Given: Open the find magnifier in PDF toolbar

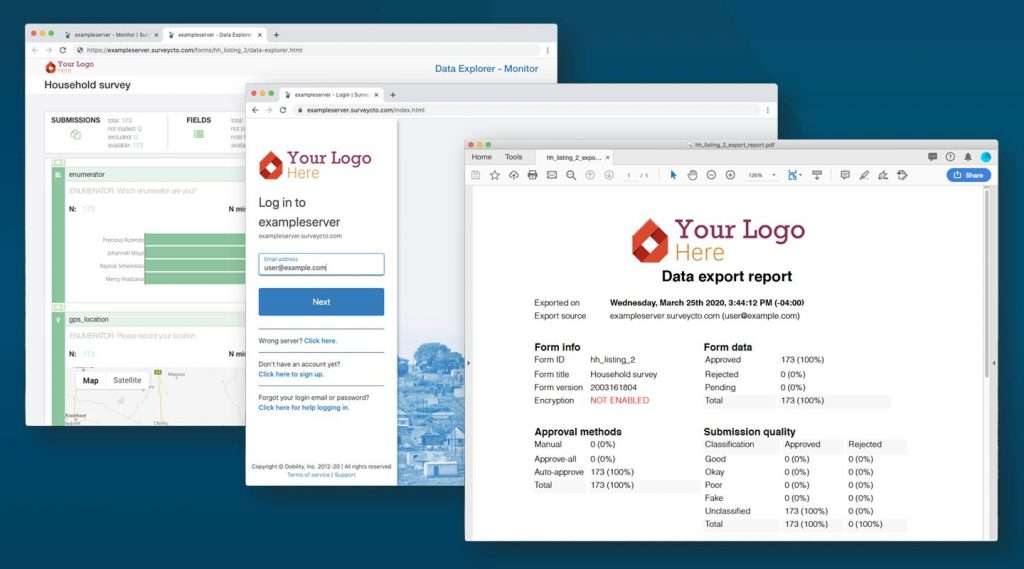Looking at the screenshot, I should 571,175.
